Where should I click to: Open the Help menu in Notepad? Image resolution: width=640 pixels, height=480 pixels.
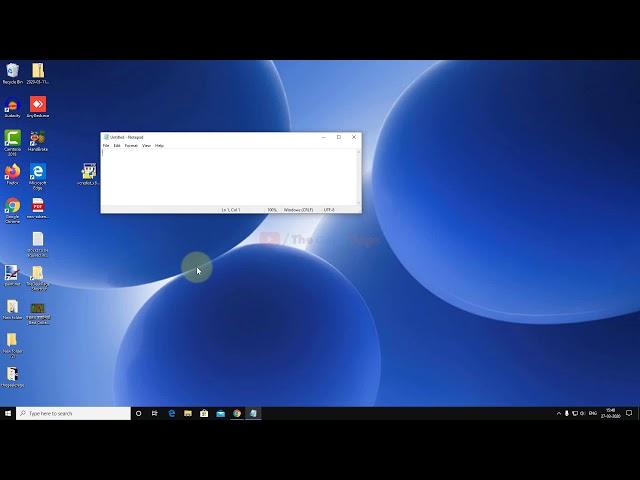pyautogui.click(x=159, y=146)
